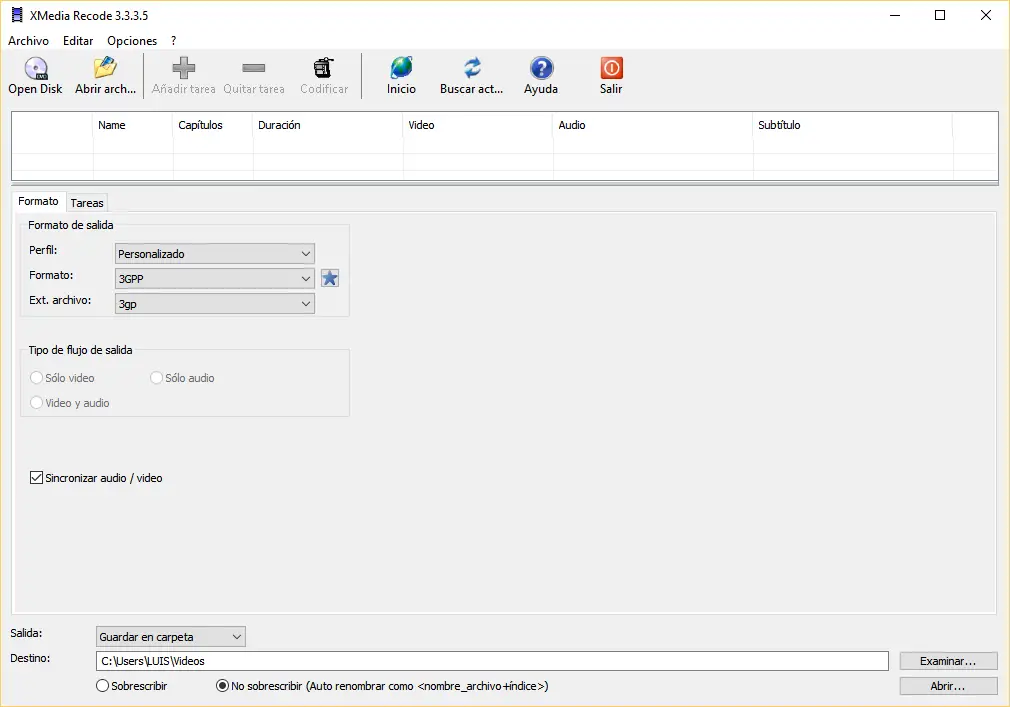The image size is (1010, 707).
Task: Open the Ayuda help icon
Action: click(x=541, y=68)
